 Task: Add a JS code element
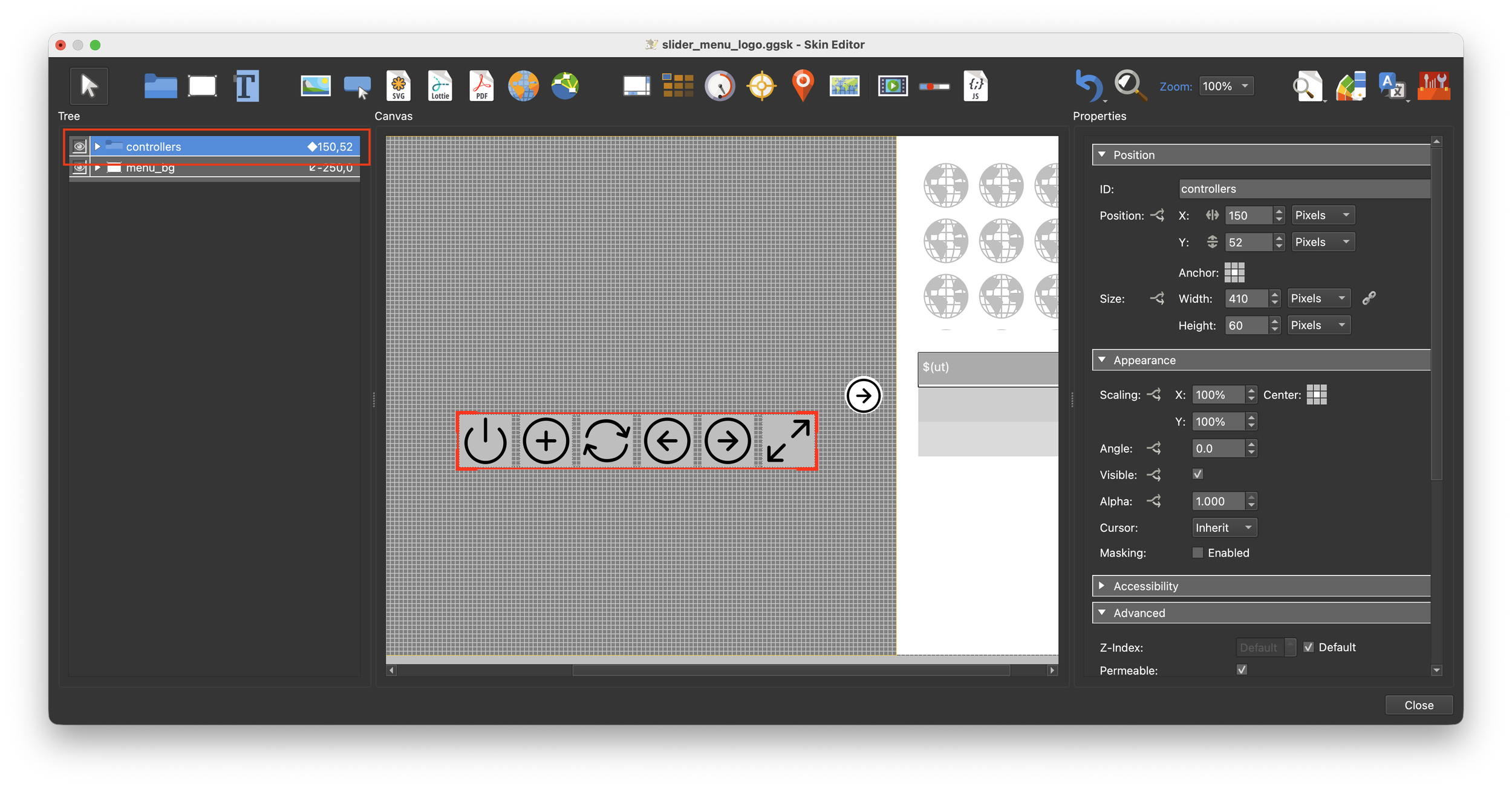[975, 86]
